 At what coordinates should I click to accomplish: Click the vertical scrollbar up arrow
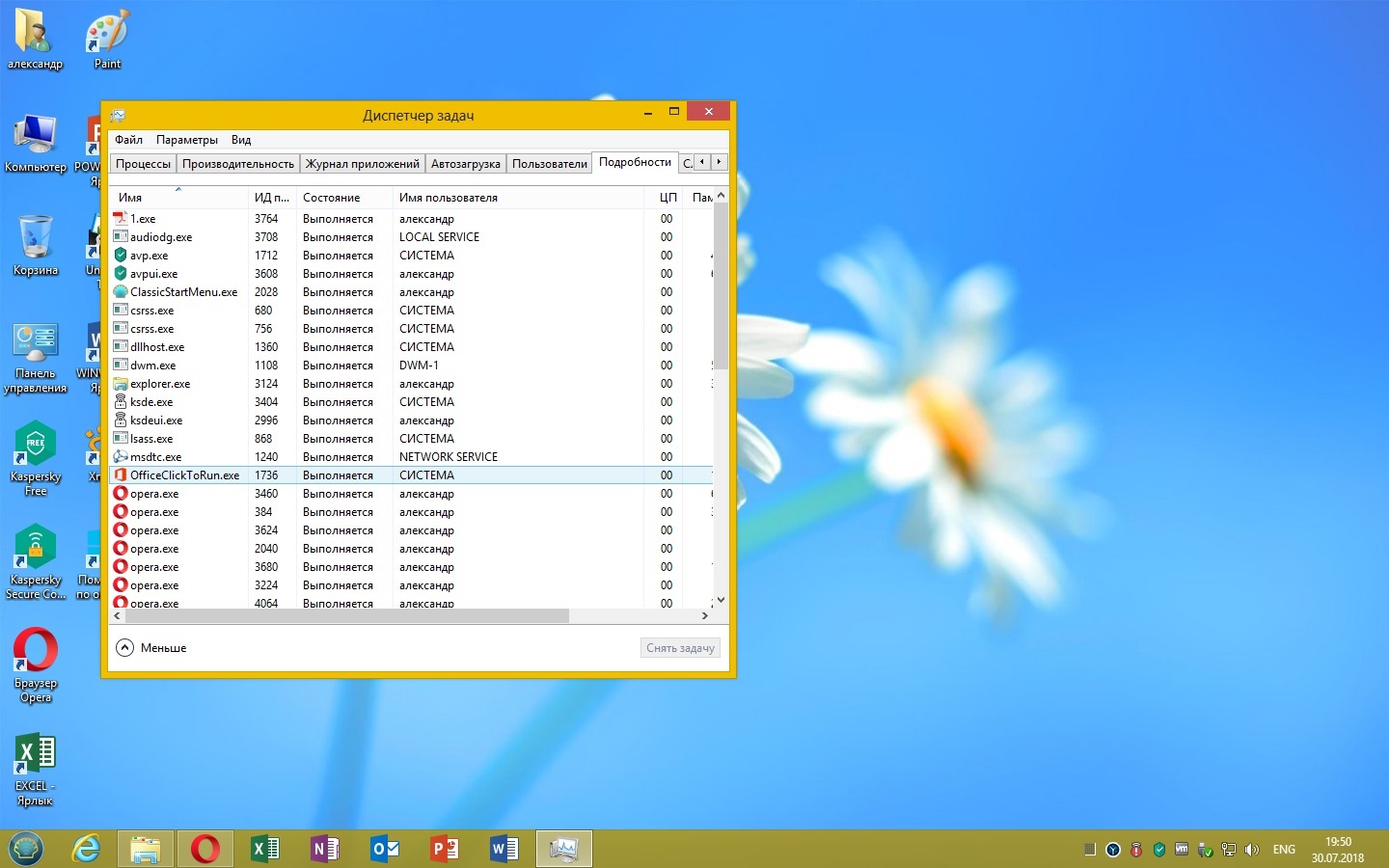pyautogui.click(x=721, y=196)
